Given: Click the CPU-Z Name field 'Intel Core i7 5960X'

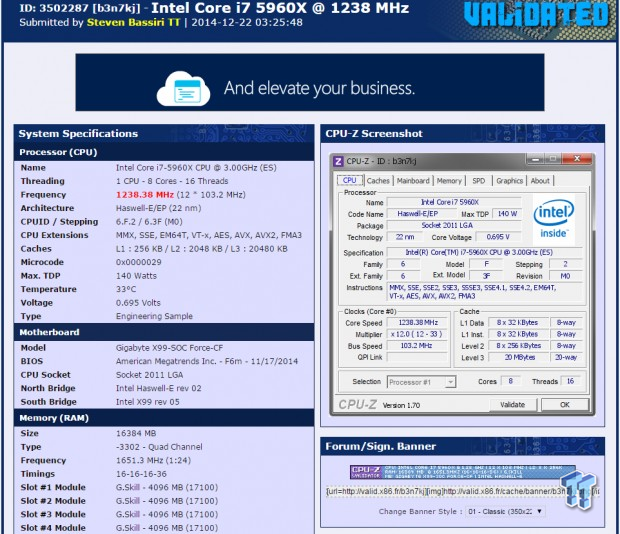Looking at the screenshot, I should [x=454, y=202].
